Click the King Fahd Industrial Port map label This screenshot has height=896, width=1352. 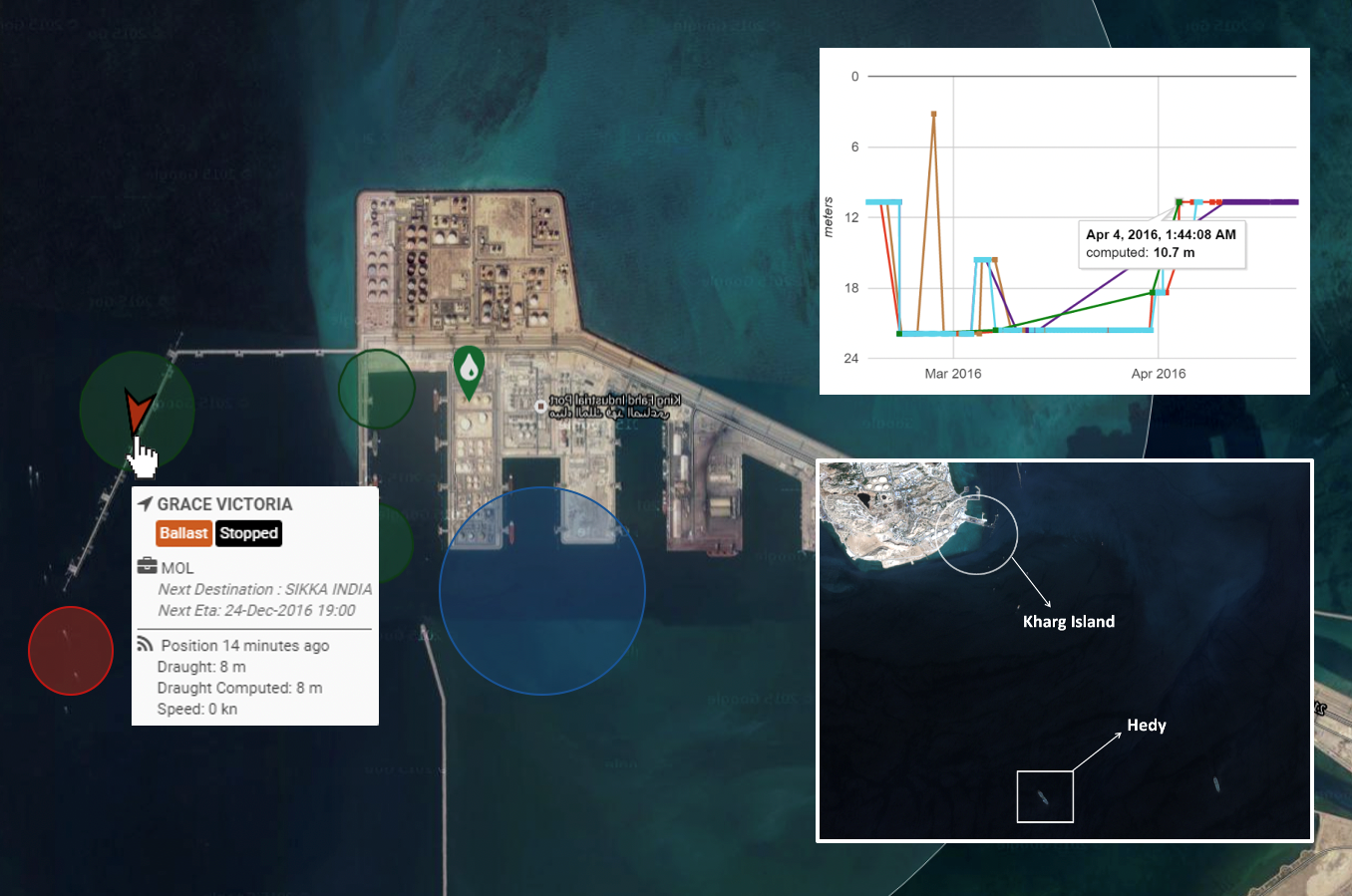[x=615, y=406]
